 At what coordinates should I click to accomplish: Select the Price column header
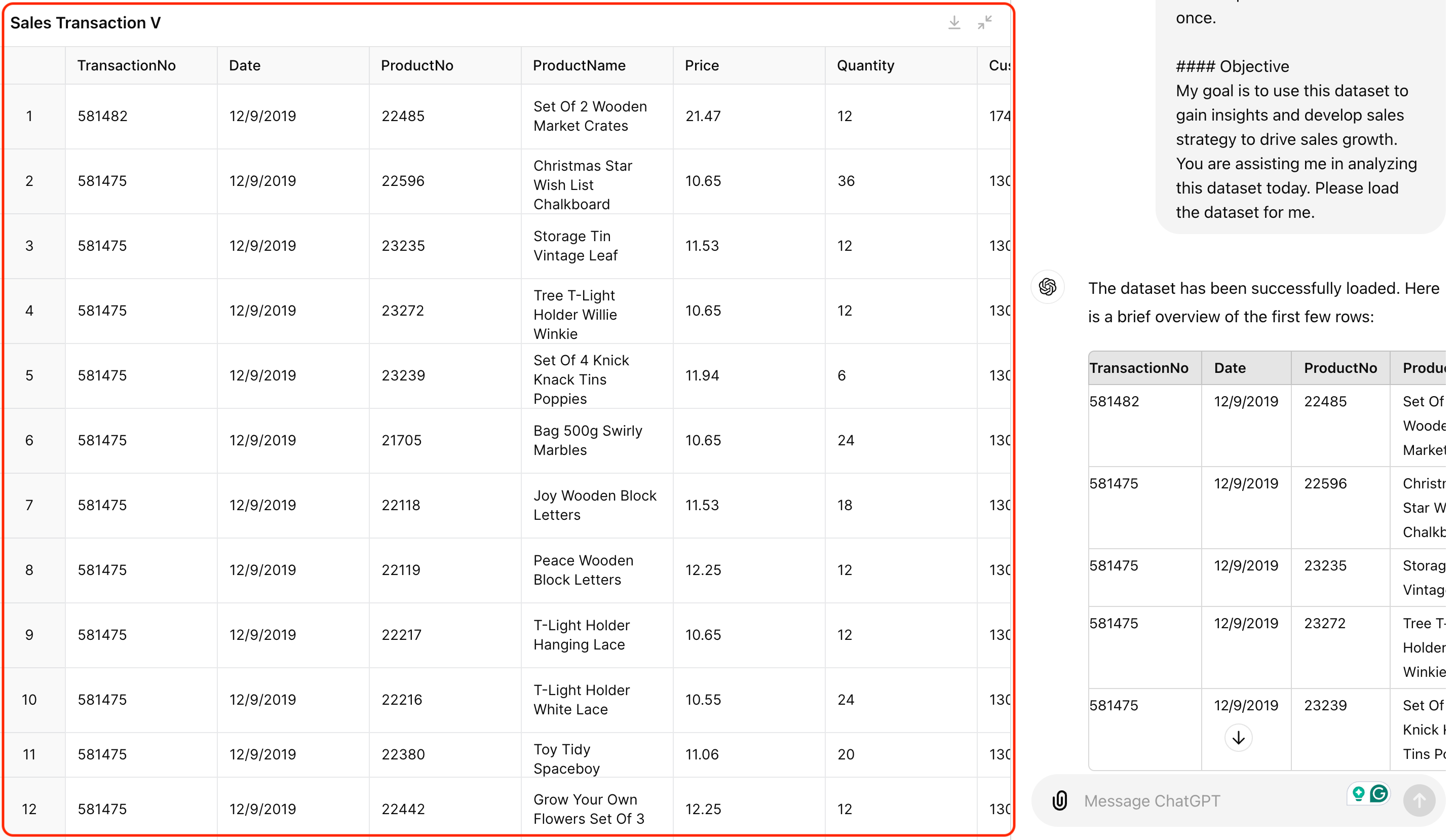pyautogui.click(x=702, y=65)
